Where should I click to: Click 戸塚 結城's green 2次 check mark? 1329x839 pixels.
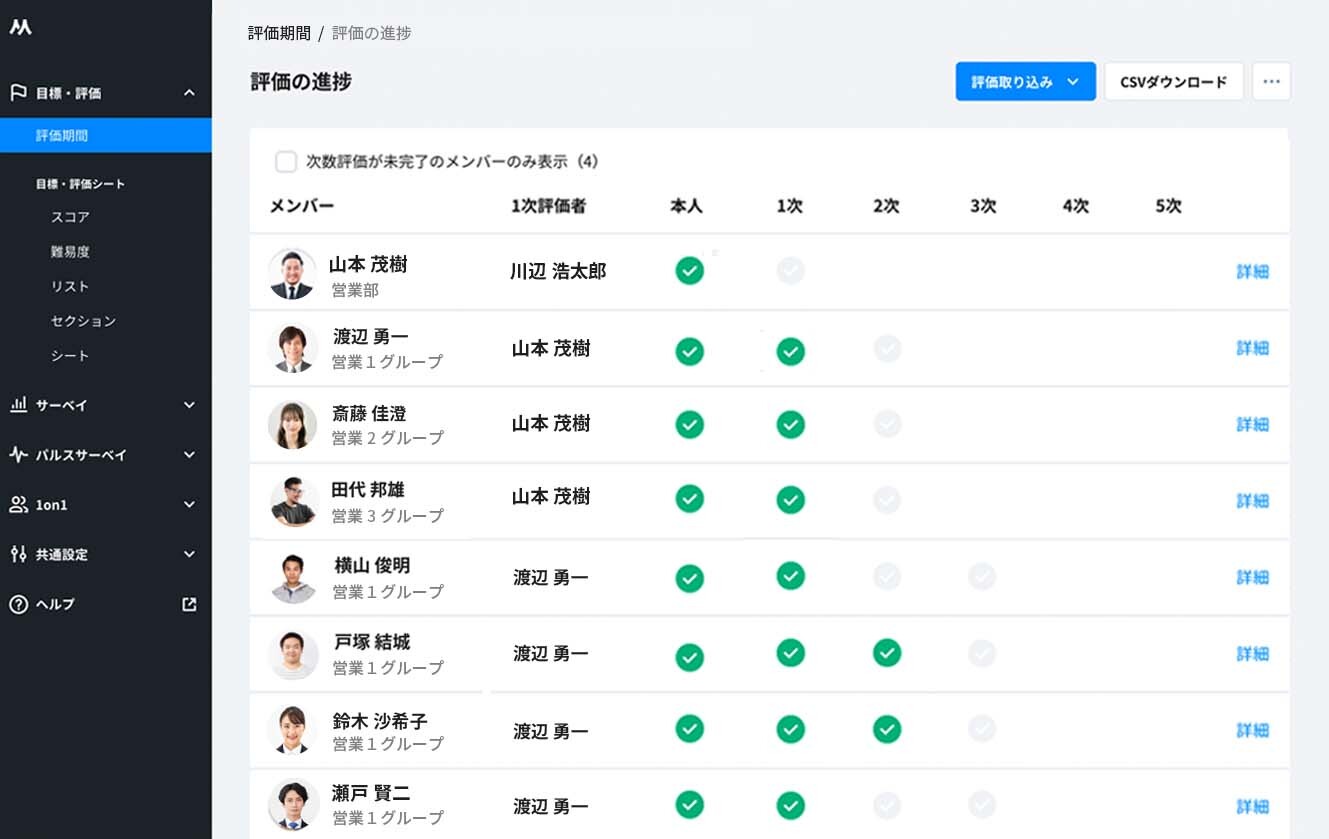click(886, 653)
